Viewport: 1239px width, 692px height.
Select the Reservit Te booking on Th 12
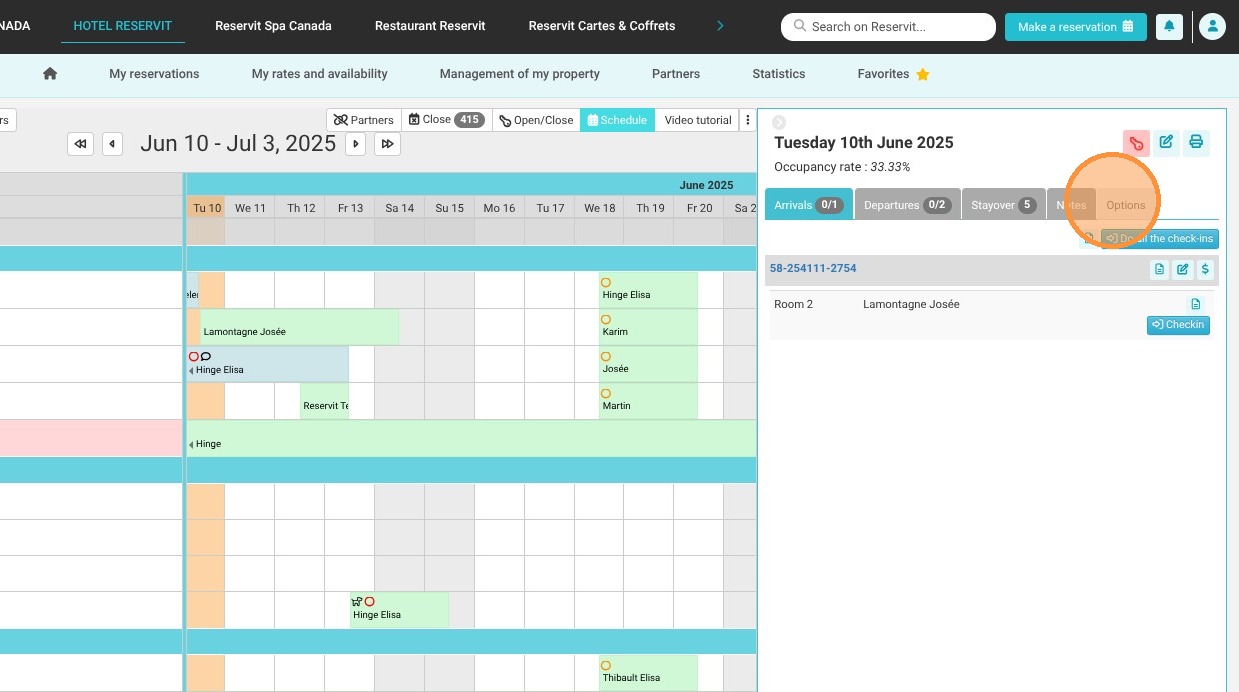coord(325,401)
